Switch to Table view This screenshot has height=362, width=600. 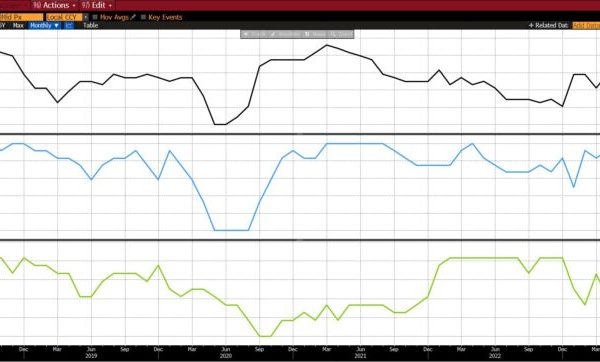91,25
